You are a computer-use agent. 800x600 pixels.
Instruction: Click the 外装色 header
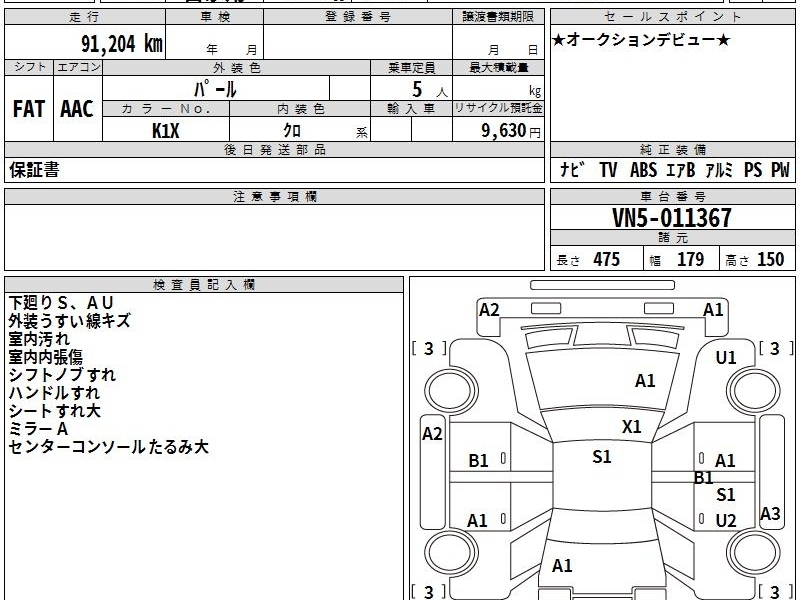(x=236, y=67)
